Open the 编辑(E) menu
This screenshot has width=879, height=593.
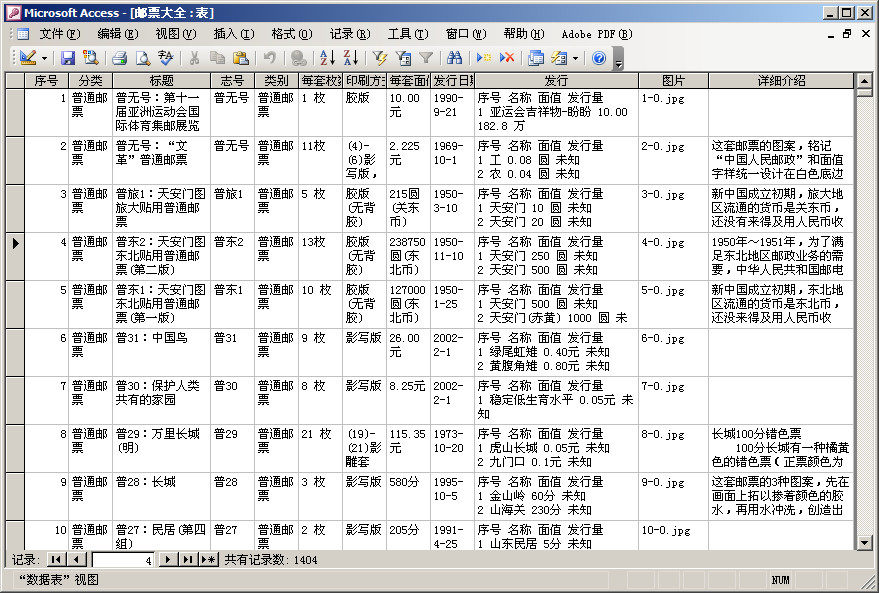click(118, 34)
